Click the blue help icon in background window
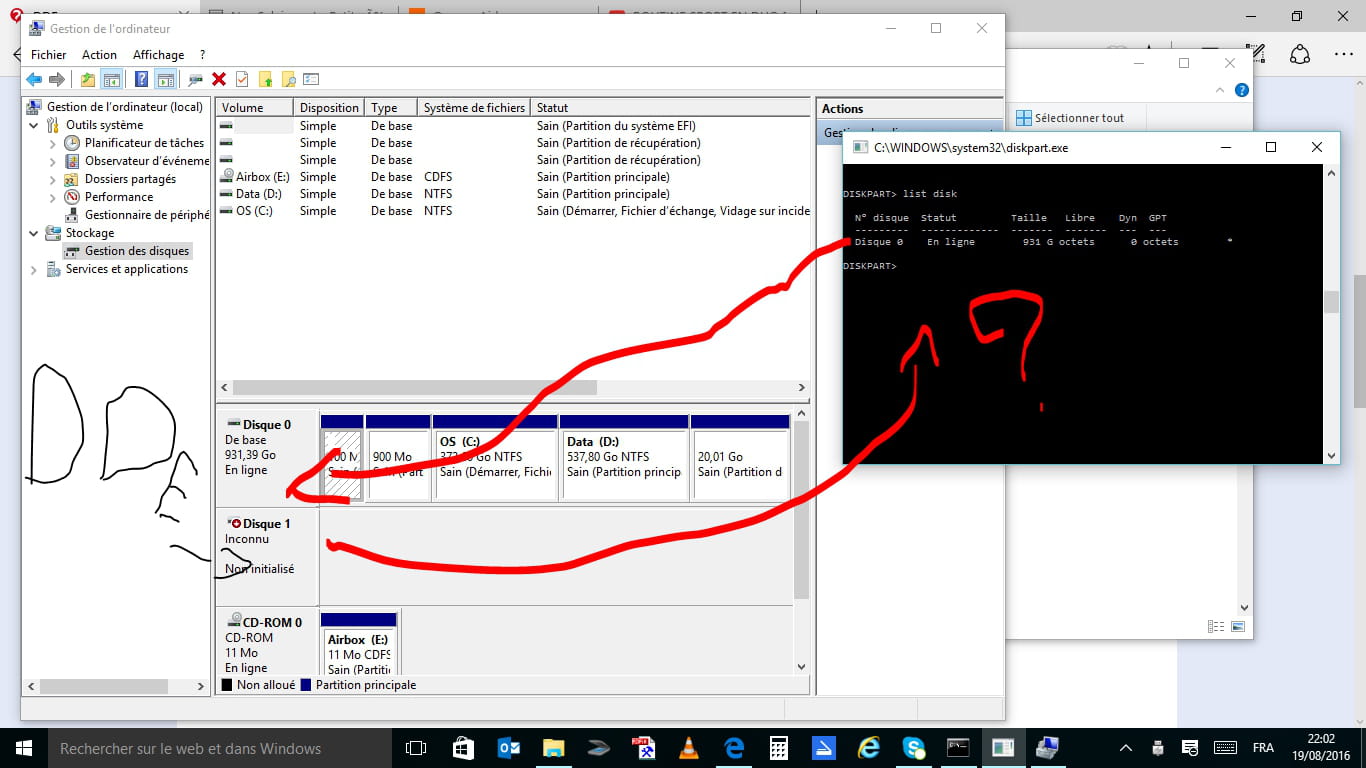Image resolution: width=1366 pixels, height=768 pixels. click(1242, 90)
